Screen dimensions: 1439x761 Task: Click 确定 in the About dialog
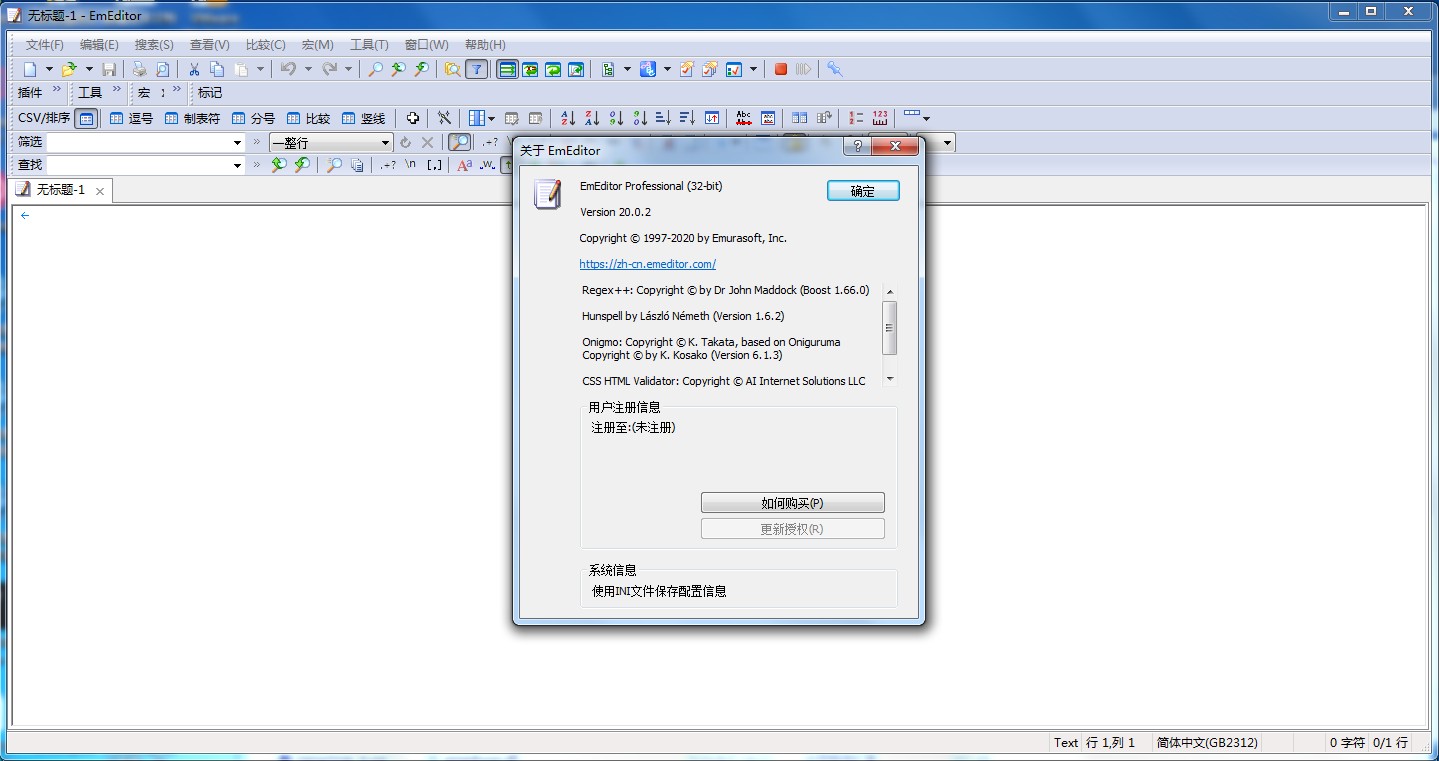tap(863, 191)
